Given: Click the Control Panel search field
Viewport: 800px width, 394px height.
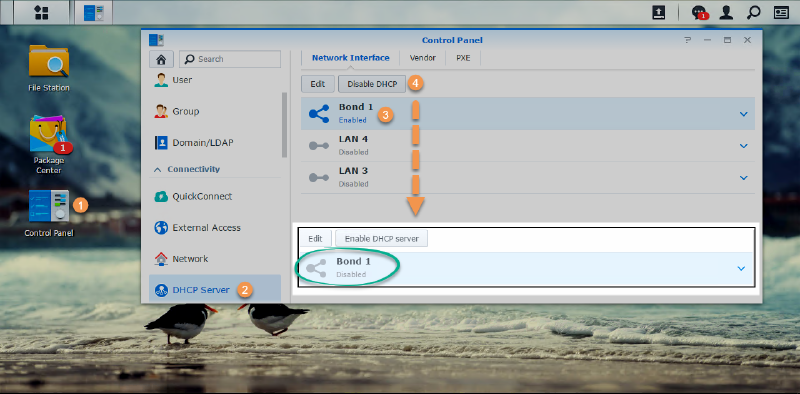Looking at the screenshot, I should [230, 59].
